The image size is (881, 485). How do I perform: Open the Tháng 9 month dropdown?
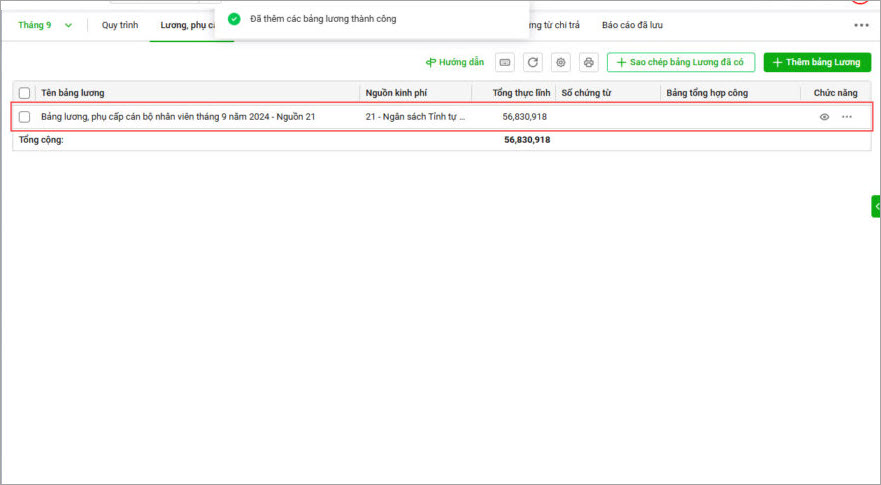pyautogui.click(x=45, y=25)
